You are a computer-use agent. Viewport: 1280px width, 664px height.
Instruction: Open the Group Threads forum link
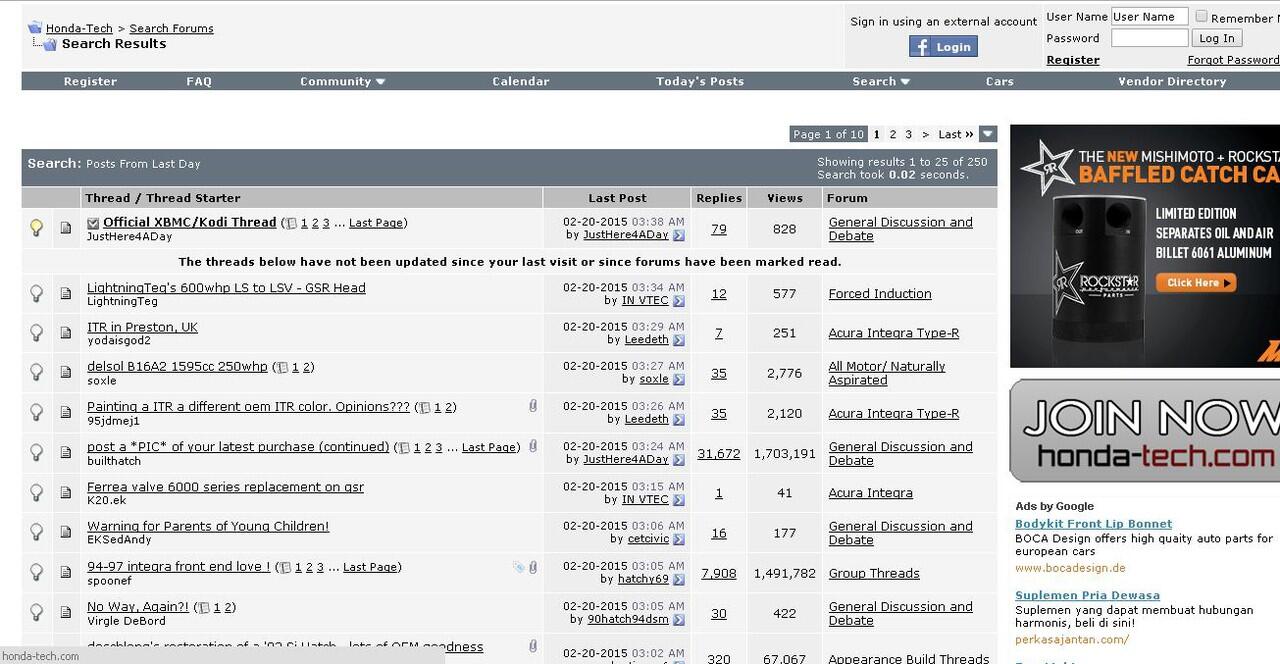coord(874,574)
